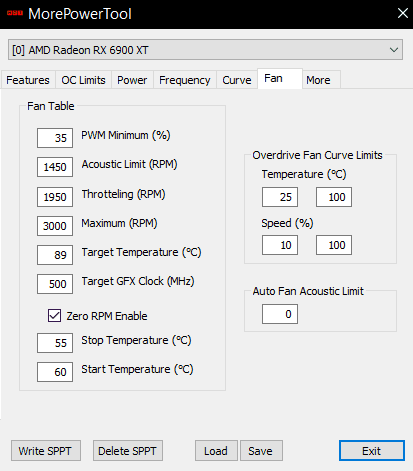Click the Load button

(216, 451)
